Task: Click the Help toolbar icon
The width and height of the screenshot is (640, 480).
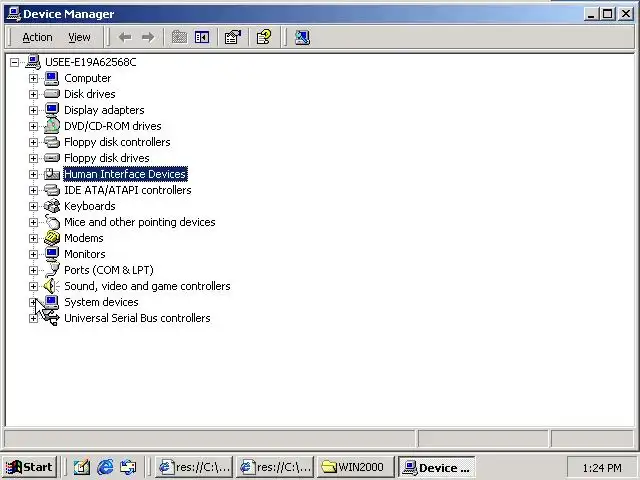Action: (264, 38)
